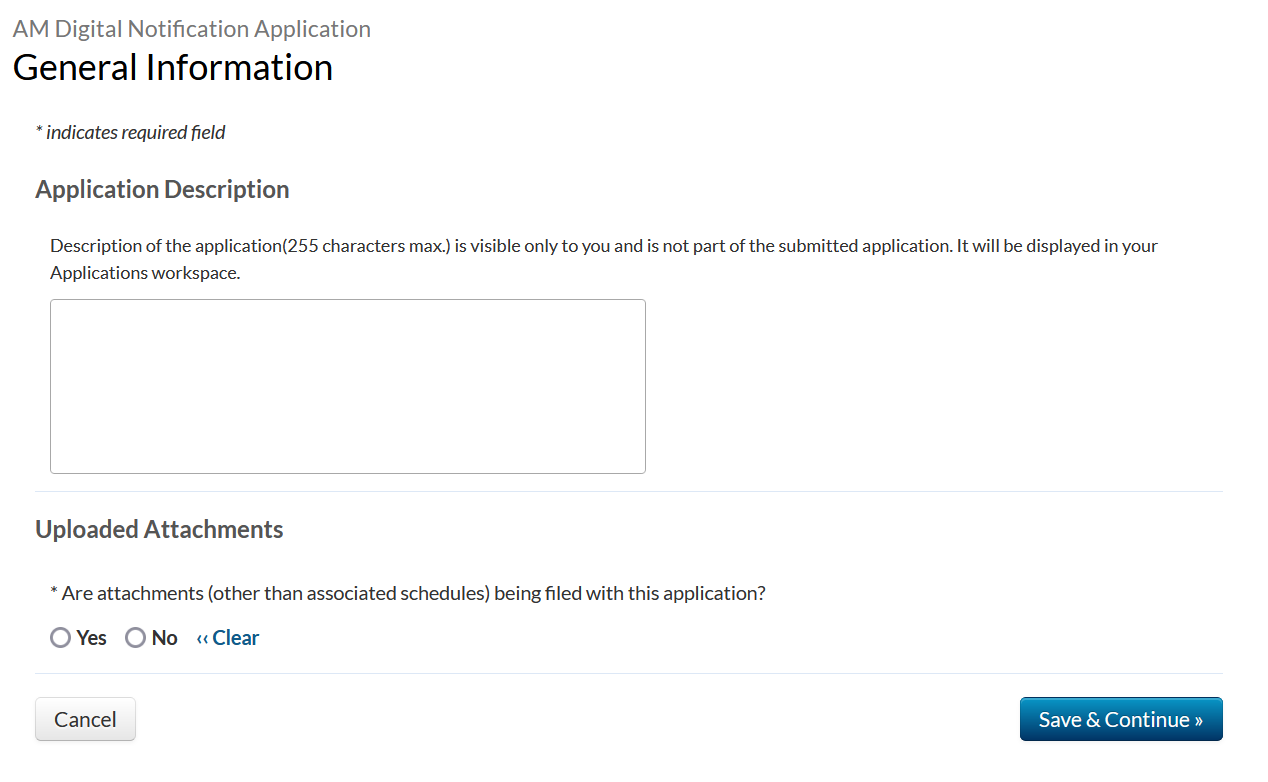
Task: Click the double chevron on Save & Continue
Action: [1198, 720]
